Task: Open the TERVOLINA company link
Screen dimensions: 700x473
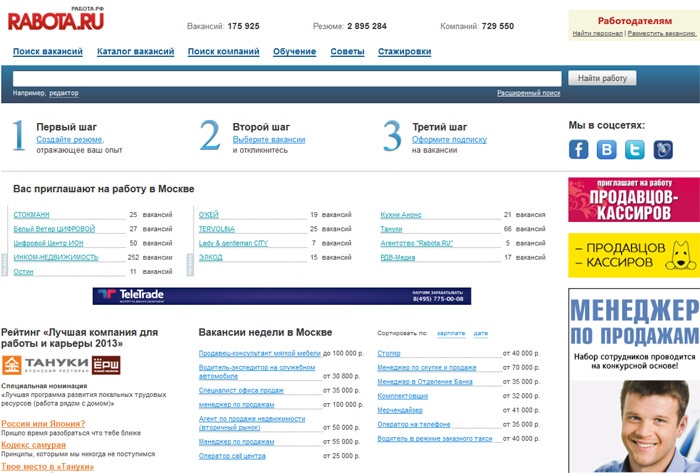Action: [217, 229]
